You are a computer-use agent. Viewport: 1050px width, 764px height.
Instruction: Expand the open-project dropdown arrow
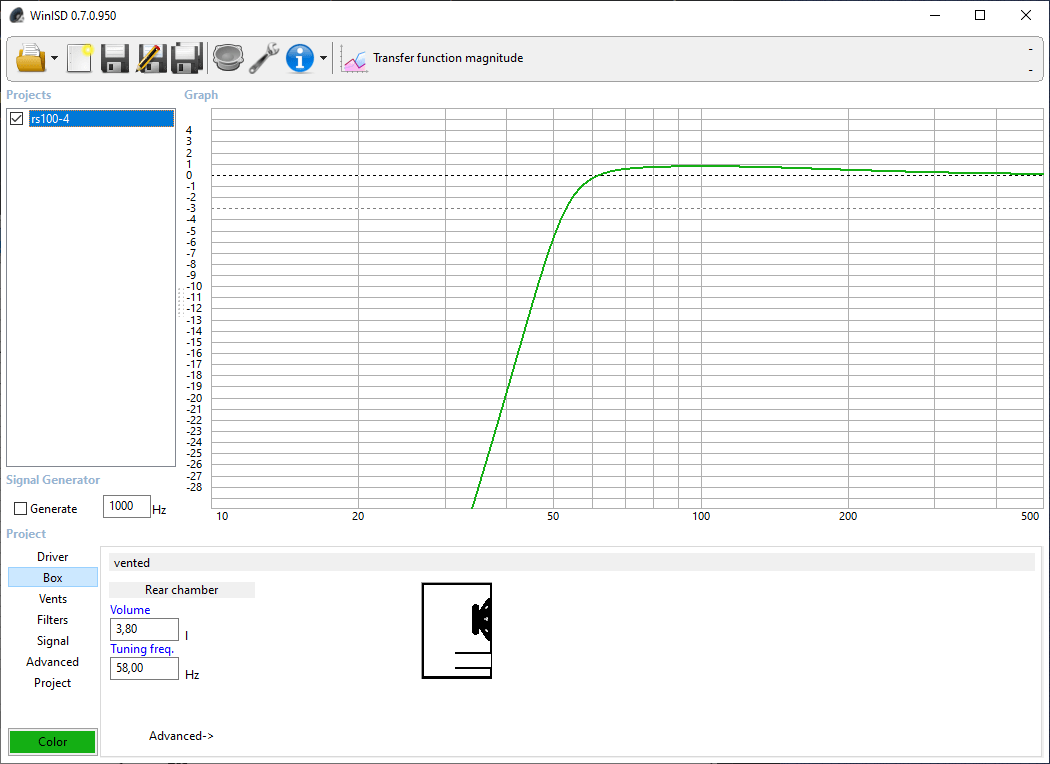click(54, 58)
